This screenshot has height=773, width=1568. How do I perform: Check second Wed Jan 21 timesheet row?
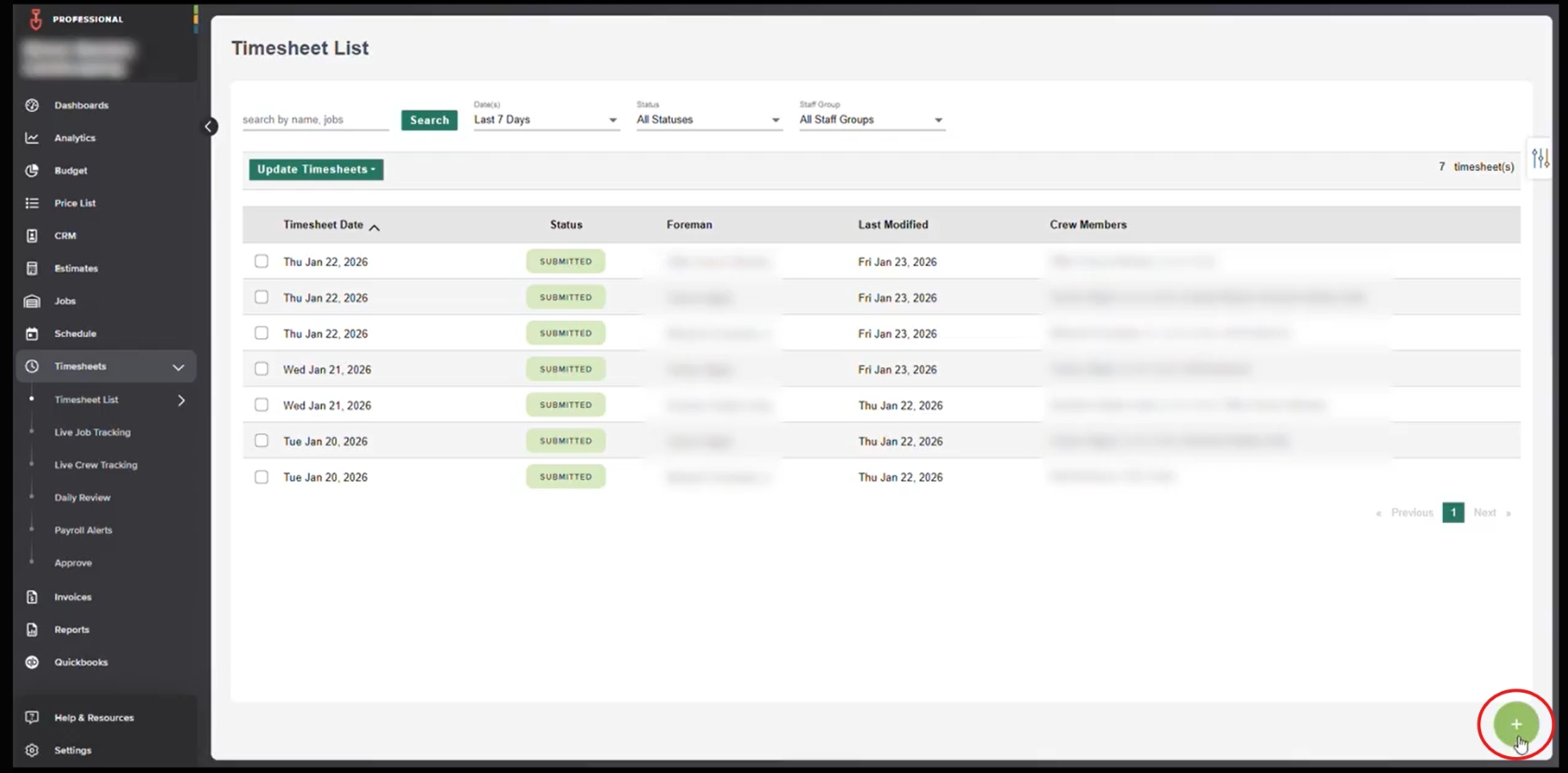coord(261,405)
